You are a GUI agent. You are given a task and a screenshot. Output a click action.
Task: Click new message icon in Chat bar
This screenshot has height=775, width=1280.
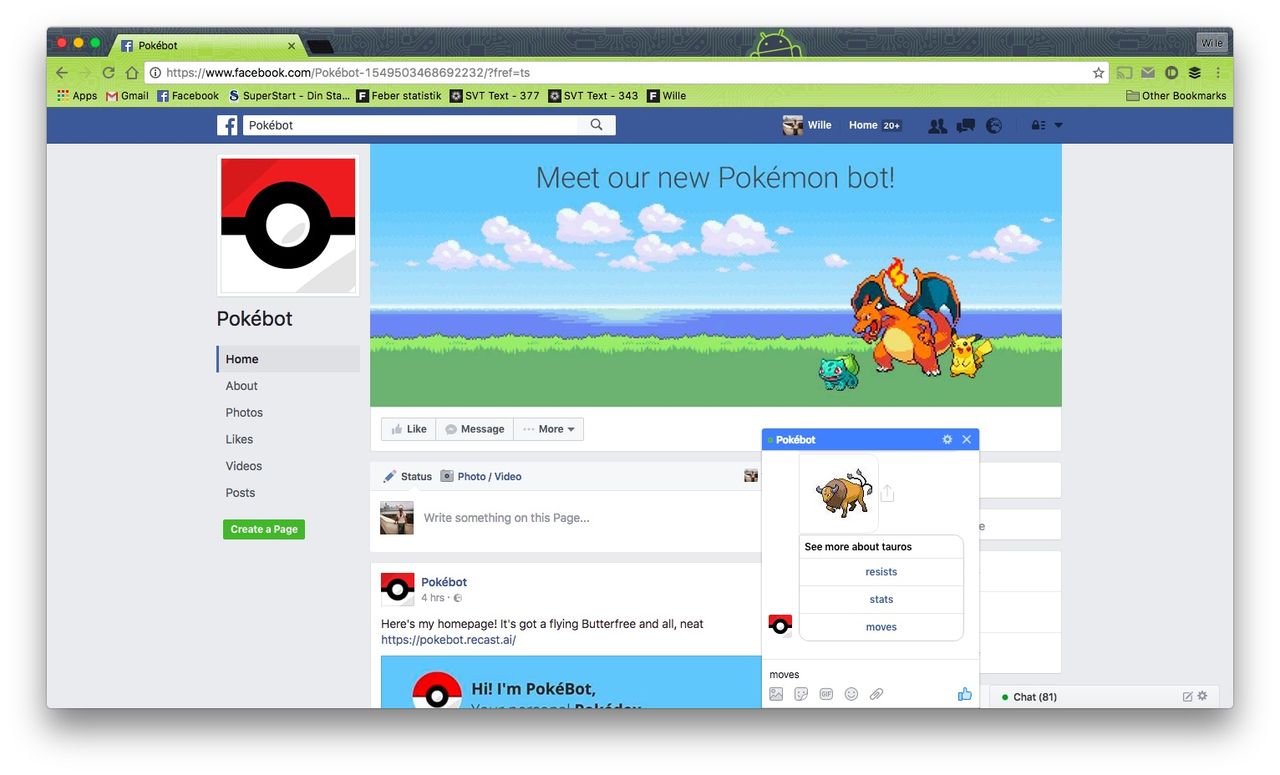tap(1187, 697)
